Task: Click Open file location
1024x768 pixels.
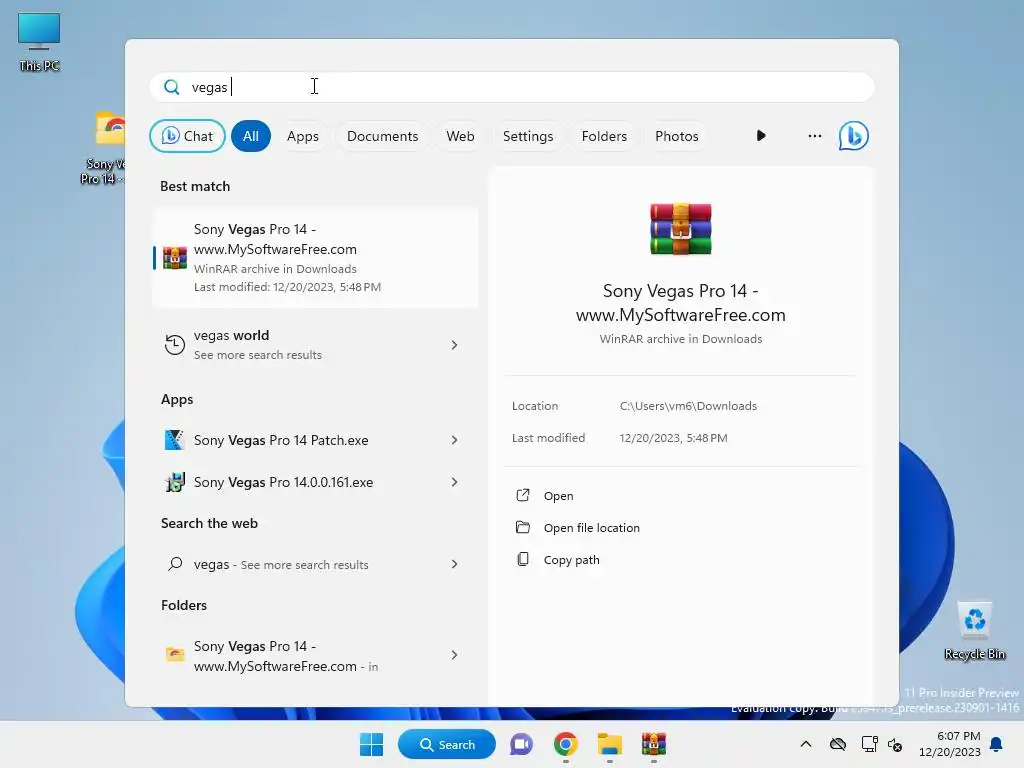Action: [x=592, y=528]
